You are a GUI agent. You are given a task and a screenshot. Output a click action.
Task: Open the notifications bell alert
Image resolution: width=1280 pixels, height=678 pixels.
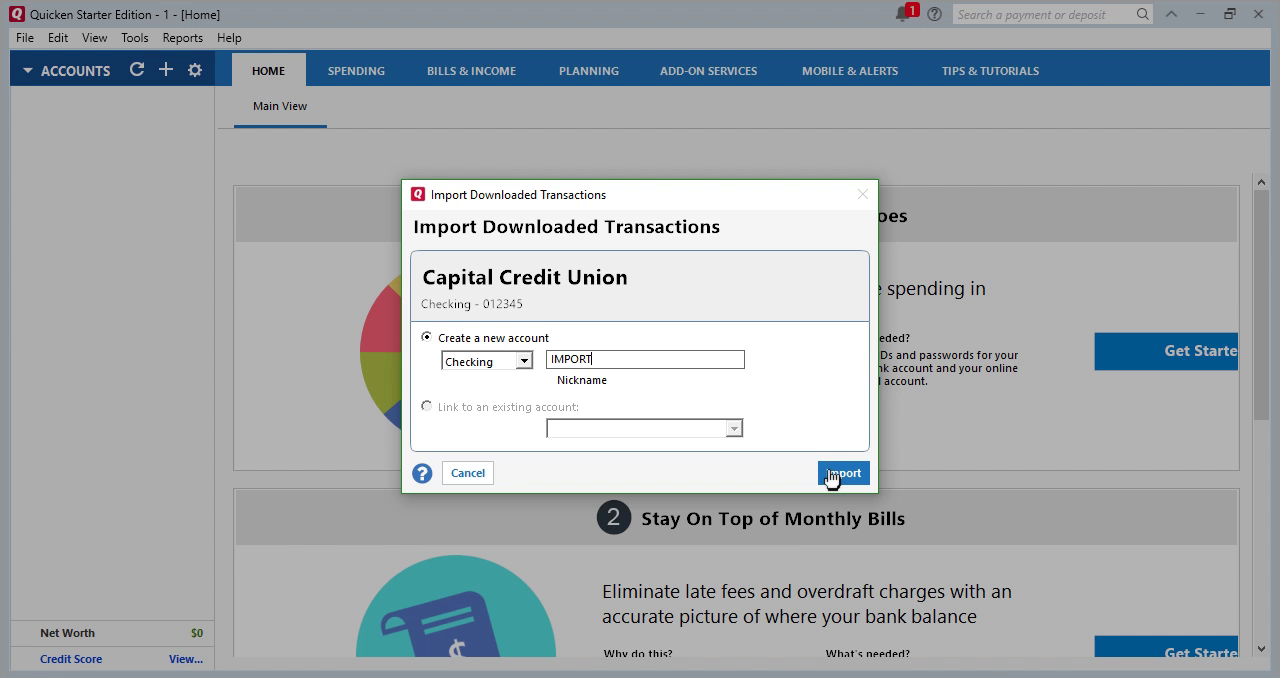point(906,13)
